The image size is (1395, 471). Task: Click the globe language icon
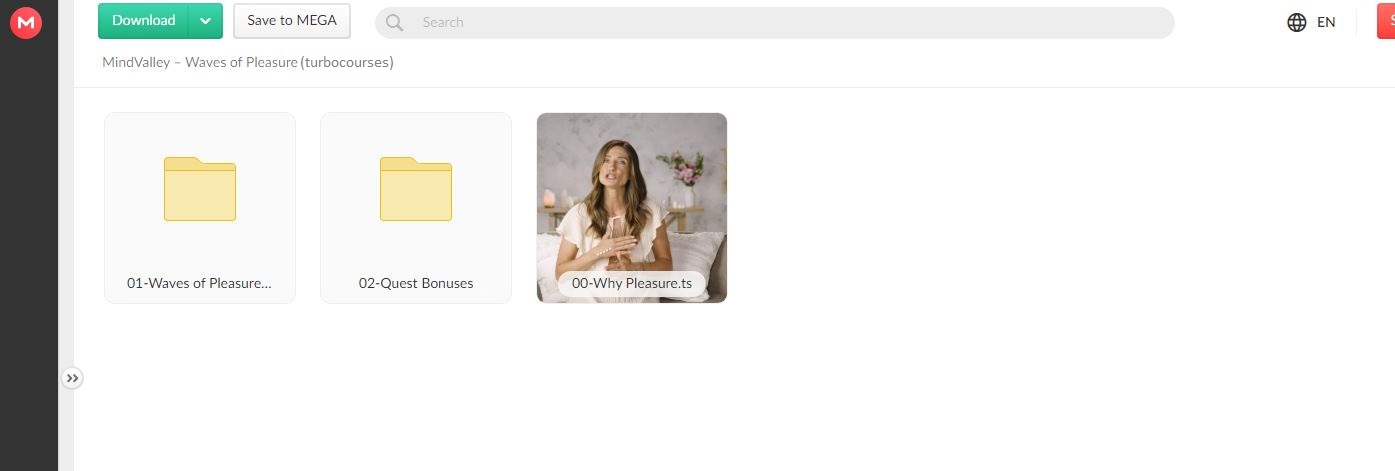point(1297,22)
